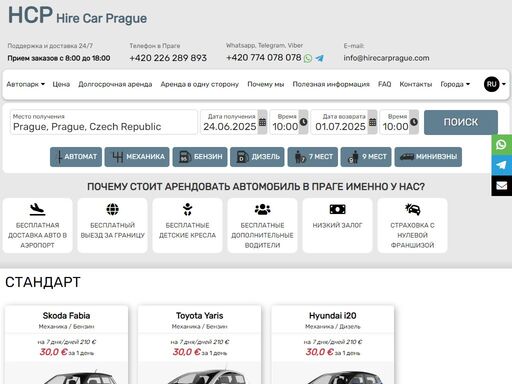Click the Telegram icon beside the phone number
The width and height of the screenshot is (512, 384).
click(319, 58)
